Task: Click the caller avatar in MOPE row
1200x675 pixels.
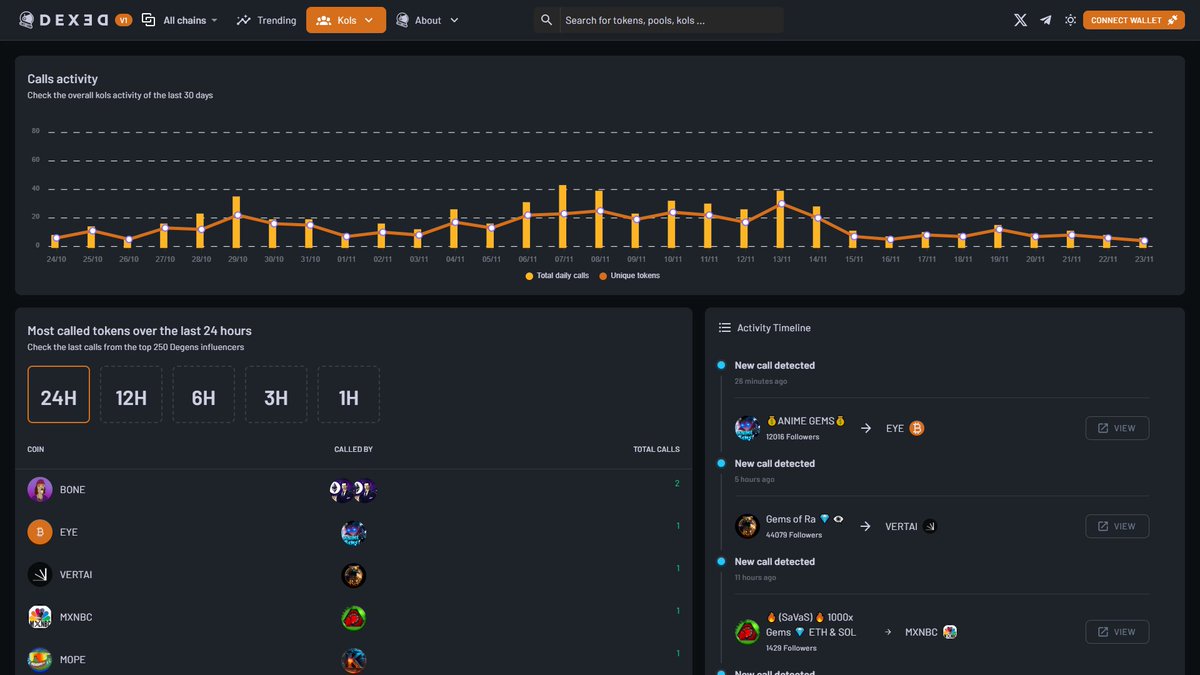Action: [353, 660]
